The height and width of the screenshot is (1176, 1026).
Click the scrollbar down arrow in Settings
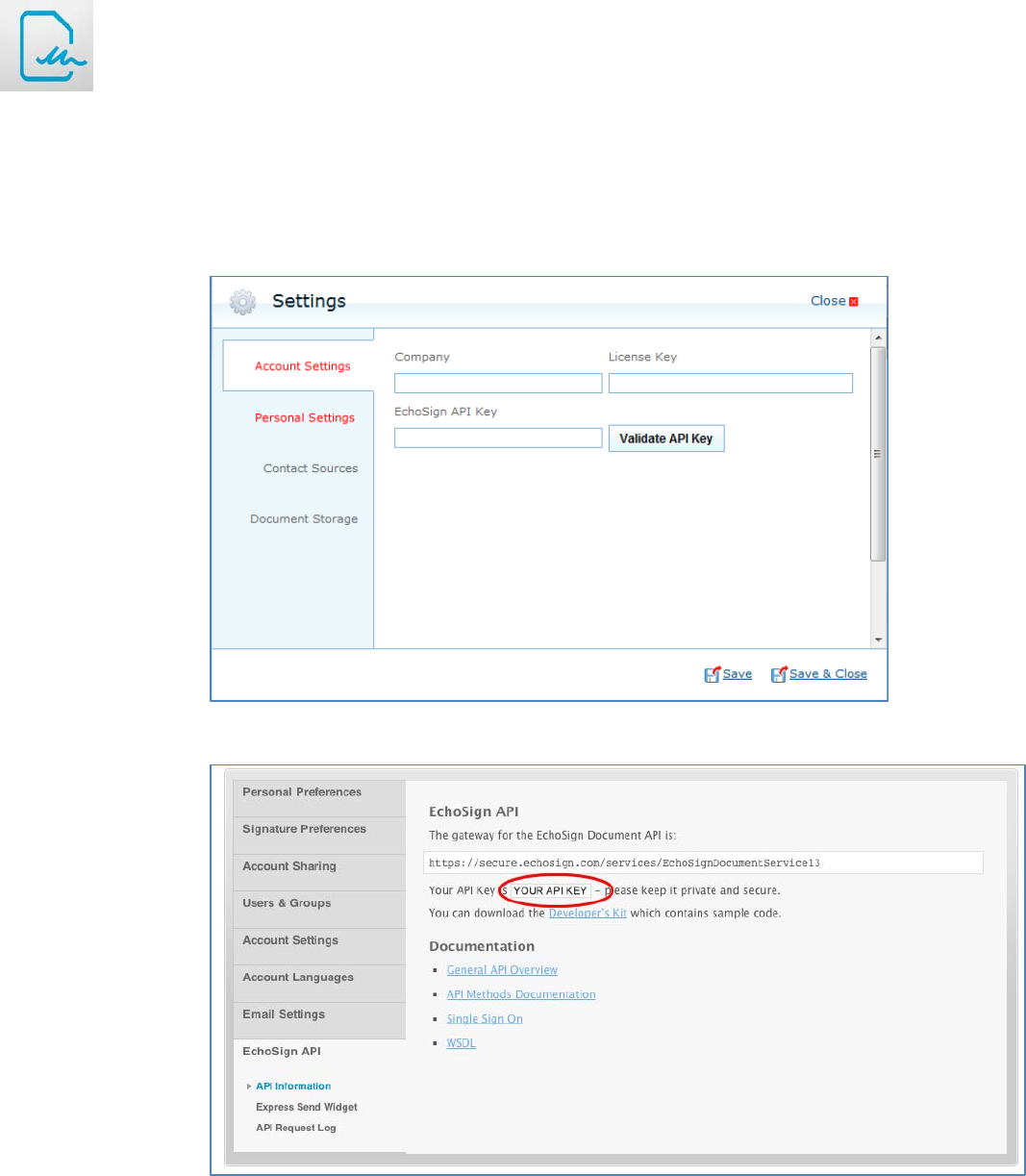[x=878, y=639]
